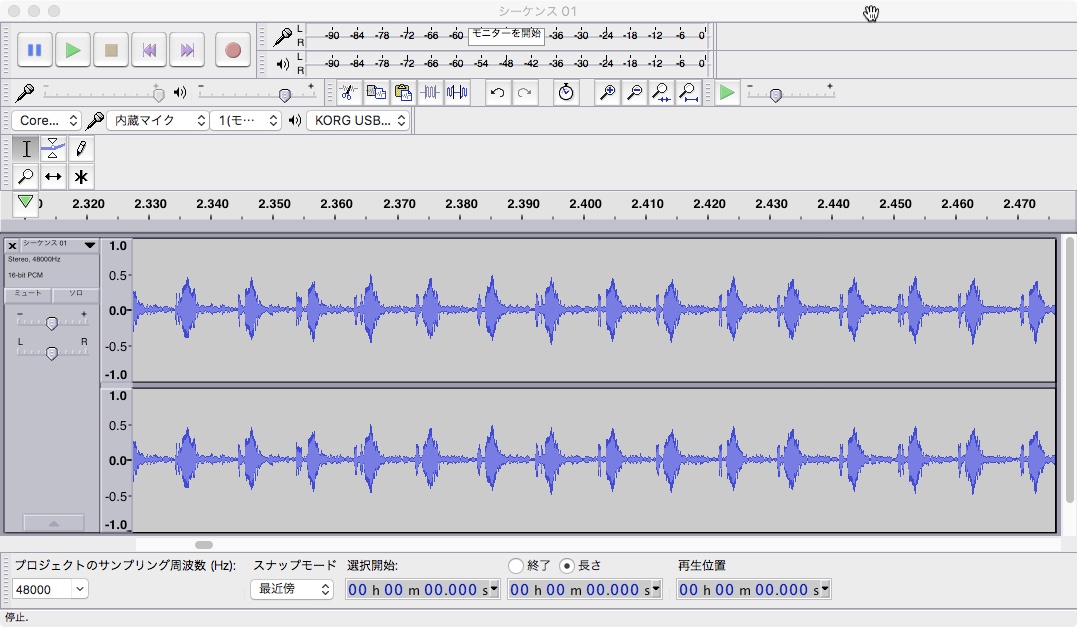Click the 2.400 mark on timeline ruler
The height and width of the screenshot is (627, 1077).
tap(585, 204)
